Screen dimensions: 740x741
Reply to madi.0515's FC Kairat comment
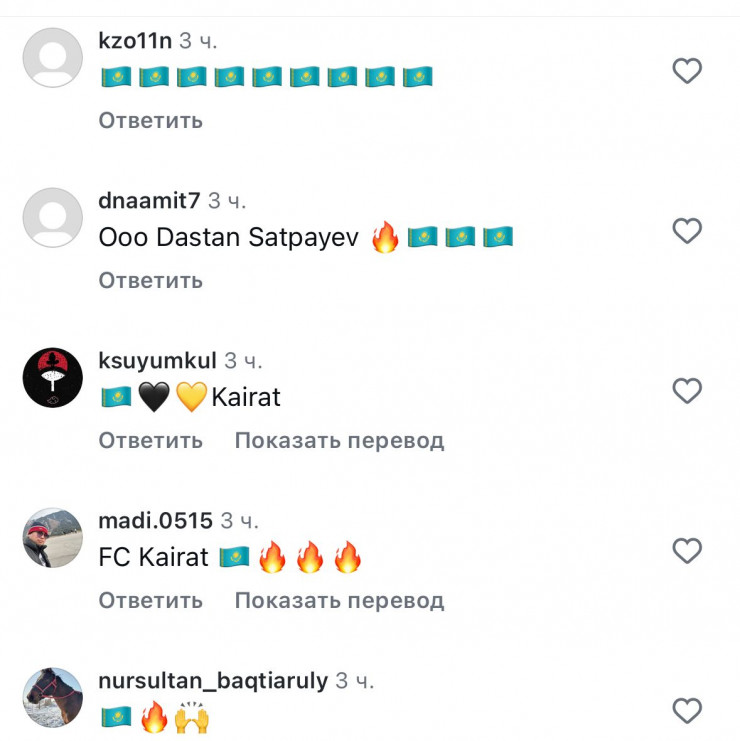point(150,601)
